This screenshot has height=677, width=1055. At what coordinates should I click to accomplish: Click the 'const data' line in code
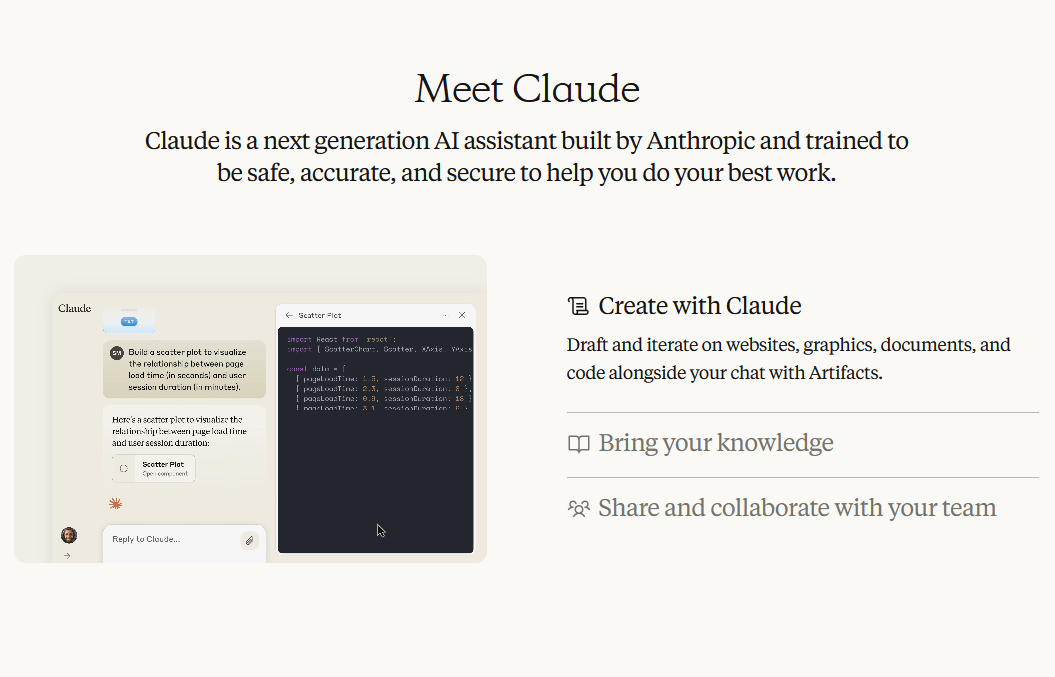click(316, 369)
